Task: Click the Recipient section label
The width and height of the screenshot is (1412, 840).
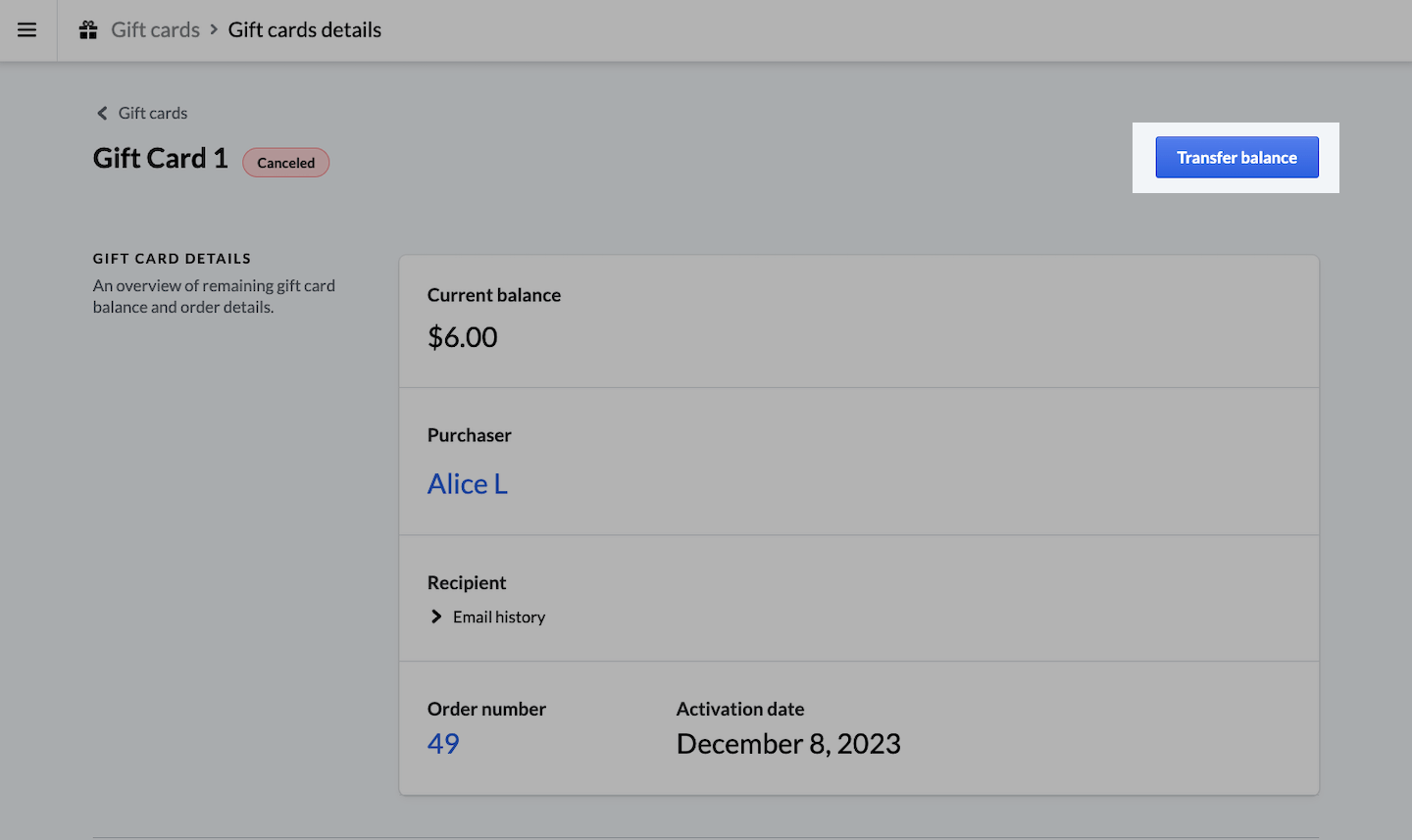Action: [x=467, y=583]
